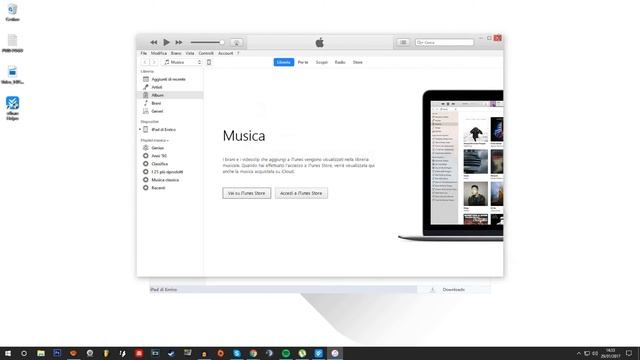This screenshot has height=360, width=640.
Task: Skip forward with the fast-forward button
Action: pyautogui.click(x=179, y=42)
